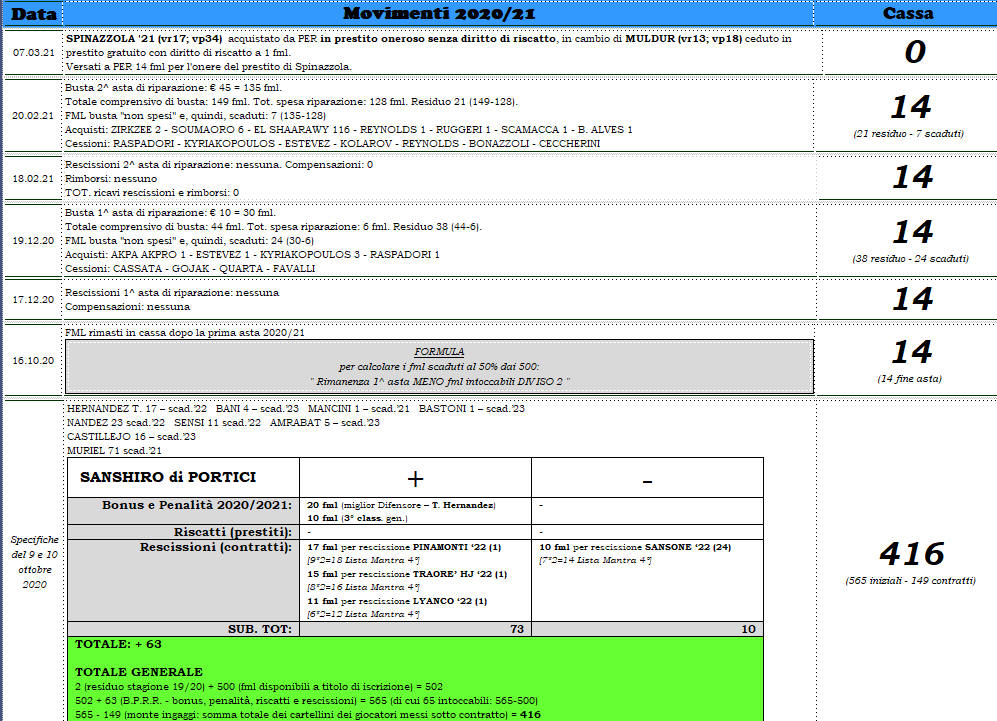Select the "Specifiche del 9 e 10 ottobre 2020" cell

(34, 562)
